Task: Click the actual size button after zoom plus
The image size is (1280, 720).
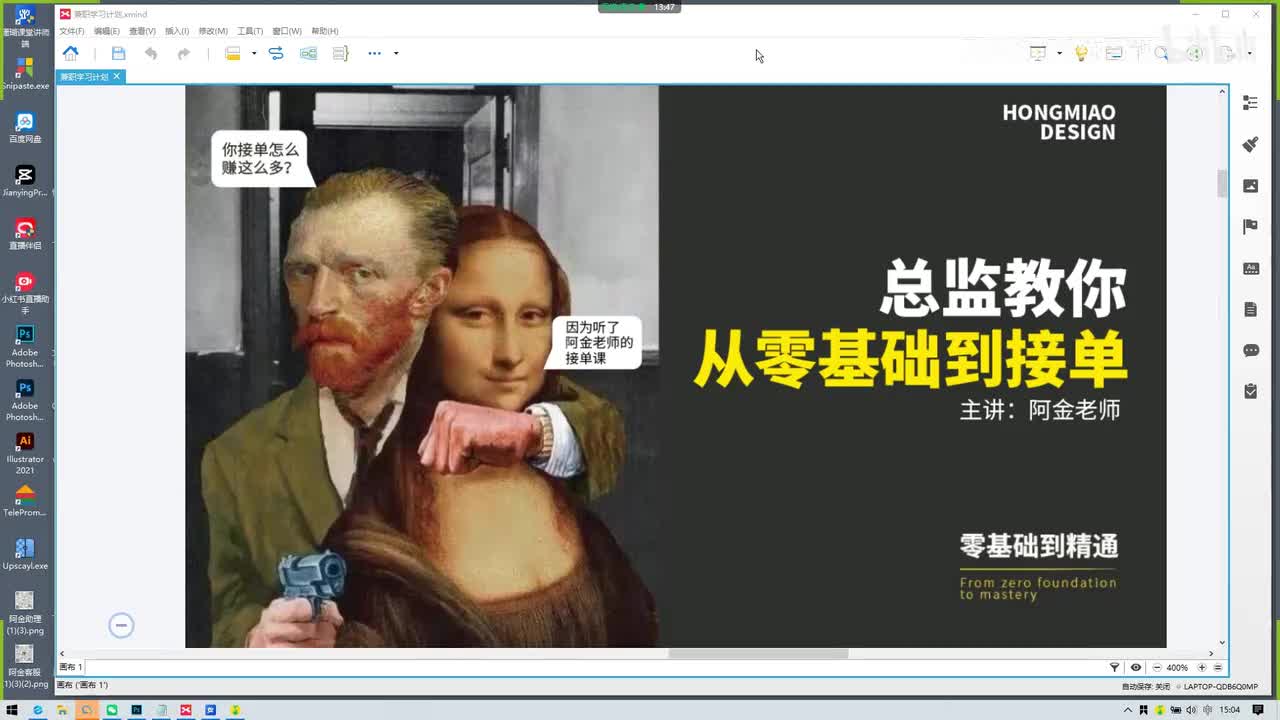Action: 1216,667
